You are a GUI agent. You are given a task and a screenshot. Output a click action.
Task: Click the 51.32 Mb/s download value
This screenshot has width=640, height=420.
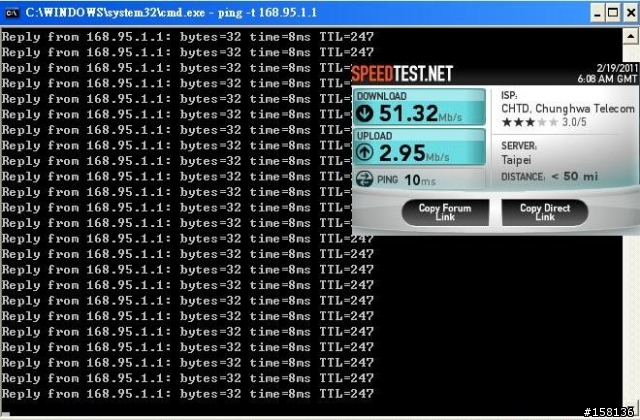coord(420,113)
